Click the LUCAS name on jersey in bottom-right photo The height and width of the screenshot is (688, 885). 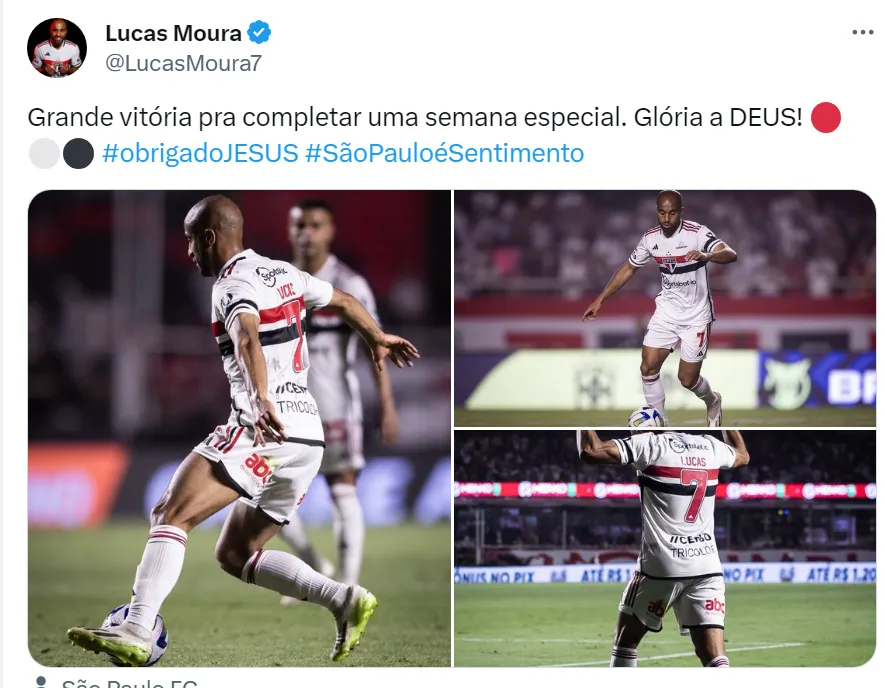(693, 461)
